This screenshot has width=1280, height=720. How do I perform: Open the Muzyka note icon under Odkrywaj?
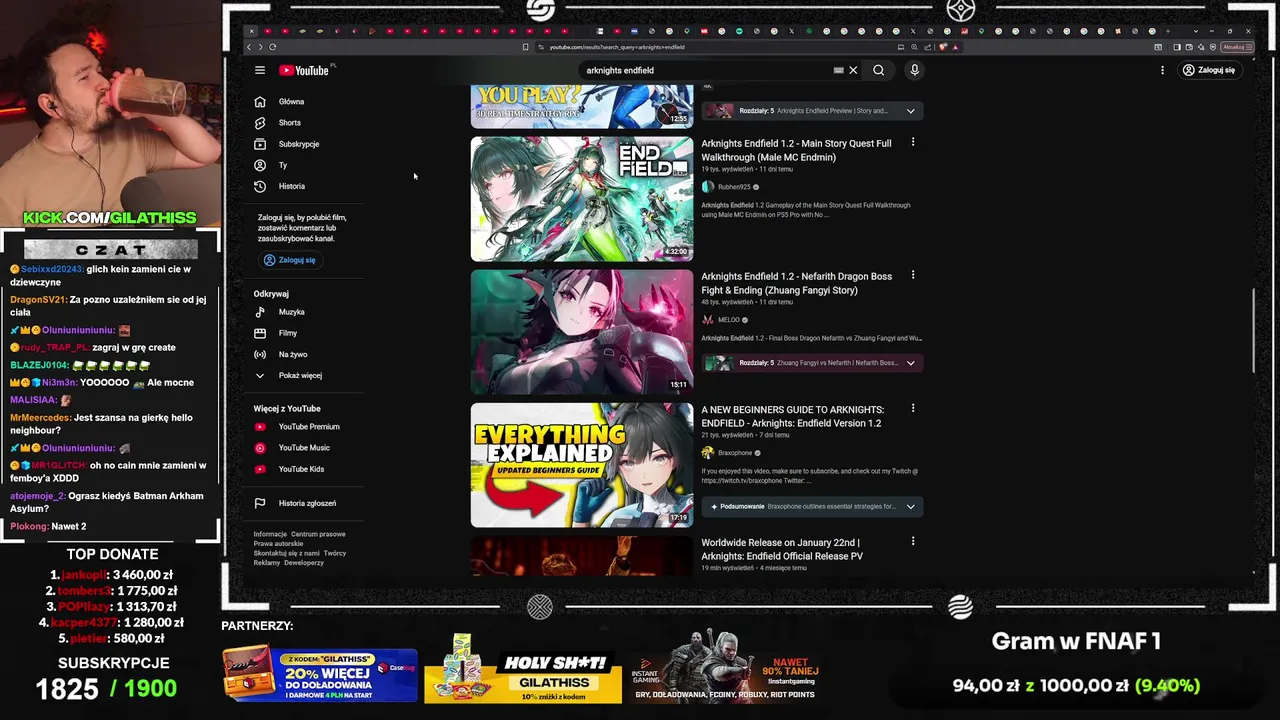[260, 312]
